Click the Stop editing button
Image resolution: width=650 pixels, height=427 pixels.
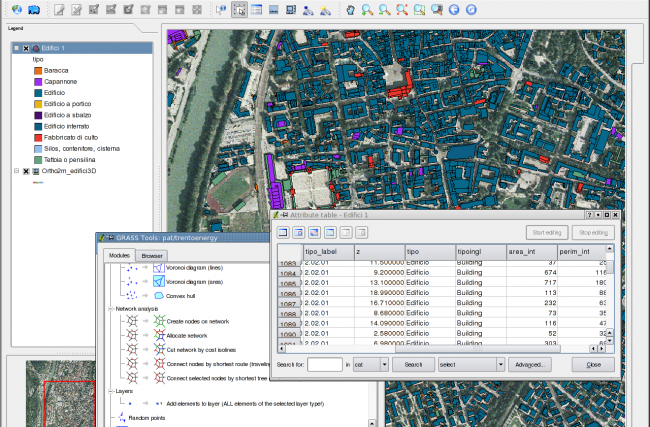point(593,233)
